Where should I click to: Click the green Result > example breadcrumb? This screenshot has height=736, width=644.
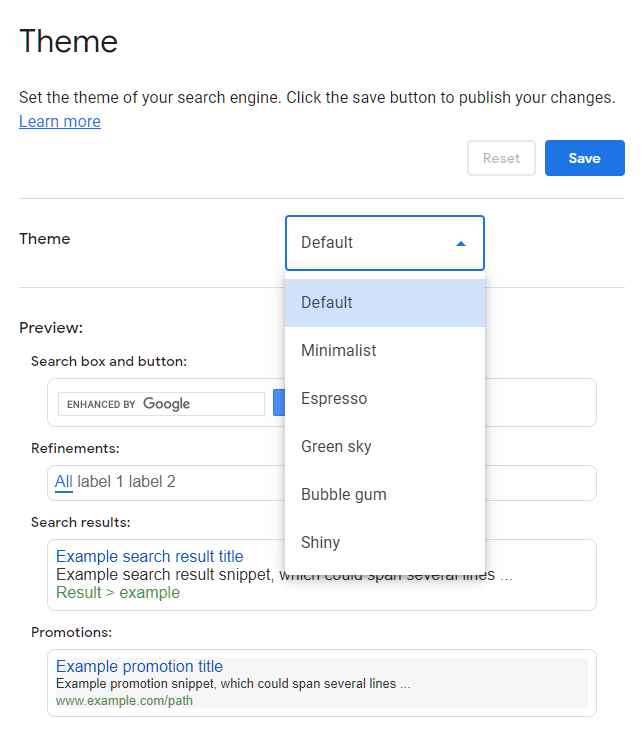118,592
